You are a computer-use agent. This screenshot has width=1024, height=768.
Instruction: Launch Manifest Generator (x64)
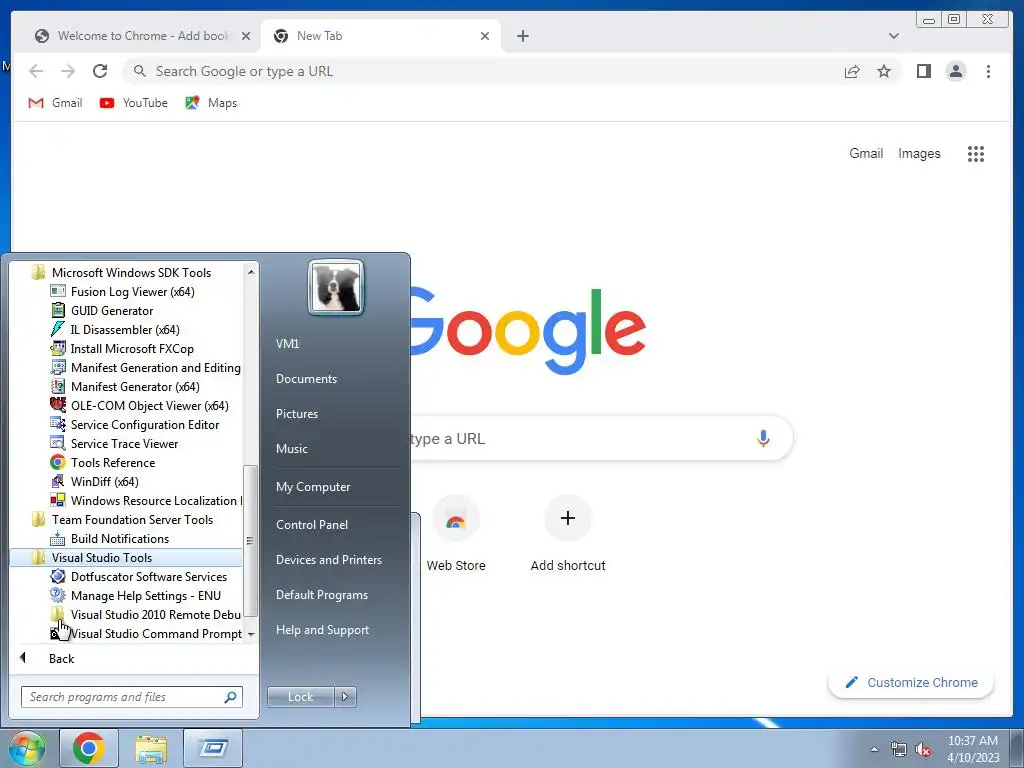tap(135, 387)
